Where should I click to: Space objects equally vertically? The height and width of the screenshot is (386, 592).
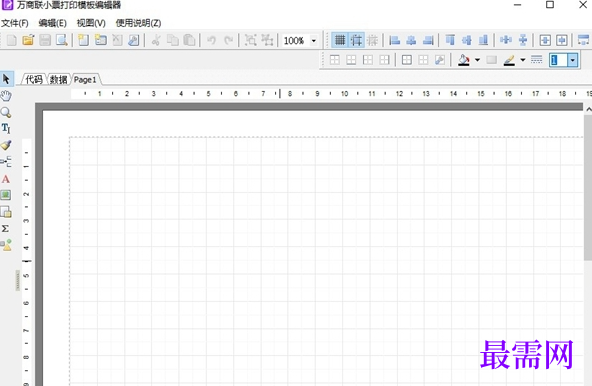tap(523, 40)
